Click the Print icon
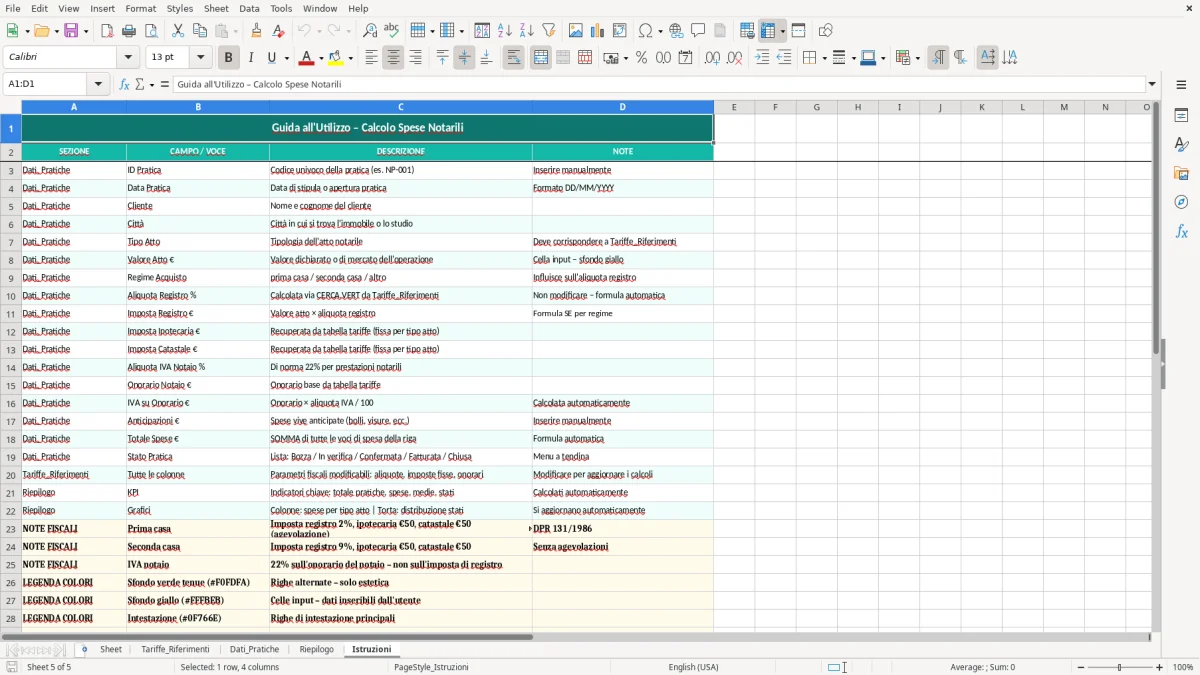 (129, 31)
